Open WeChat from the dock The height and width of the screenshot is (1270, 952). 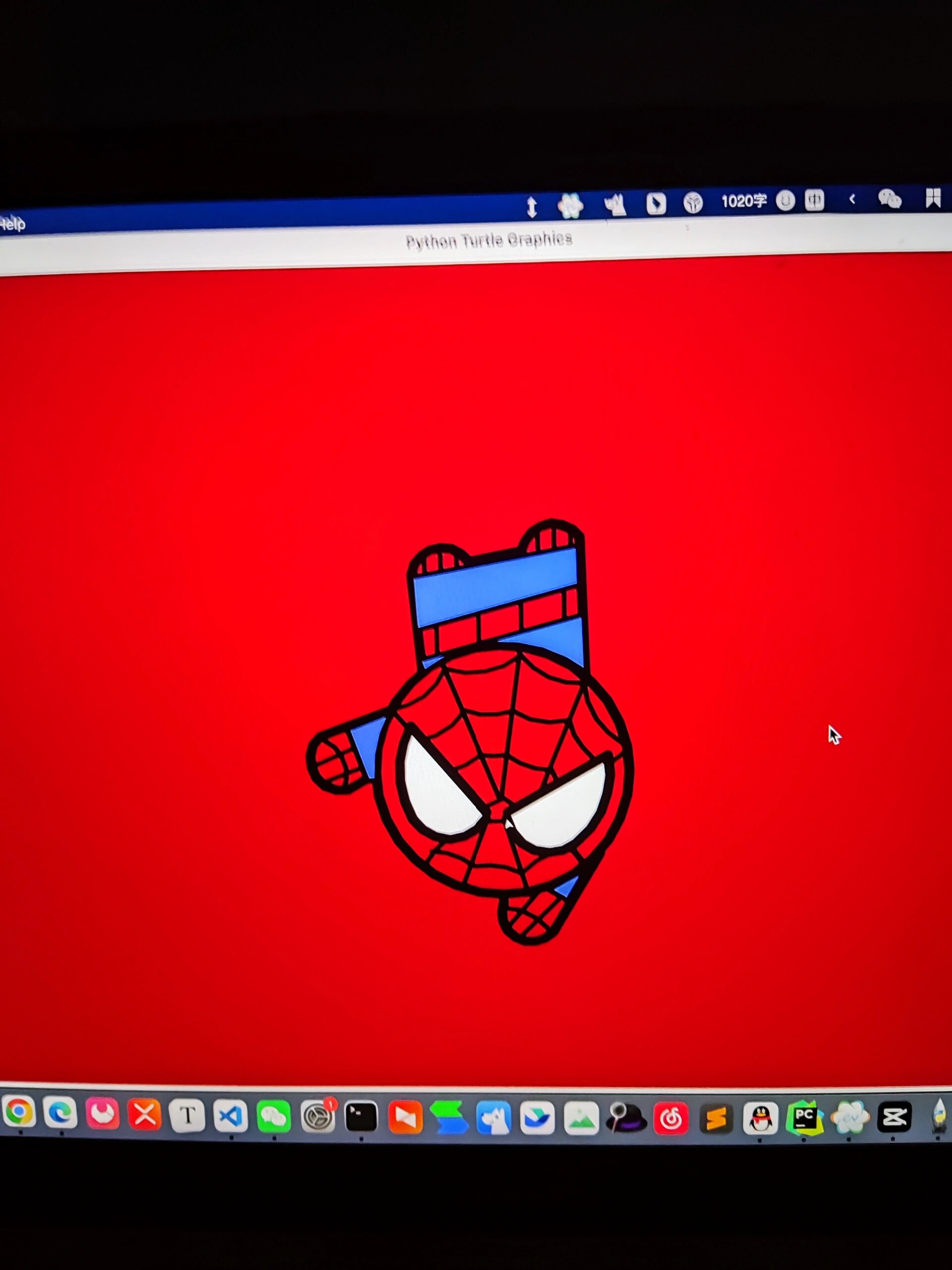[274, 1116]
